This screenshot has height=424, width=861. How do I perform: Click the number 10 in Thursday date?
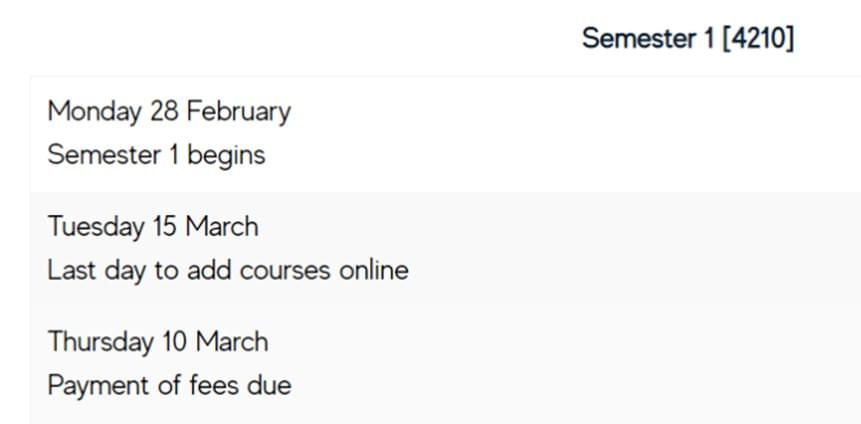tap(175, 342)
